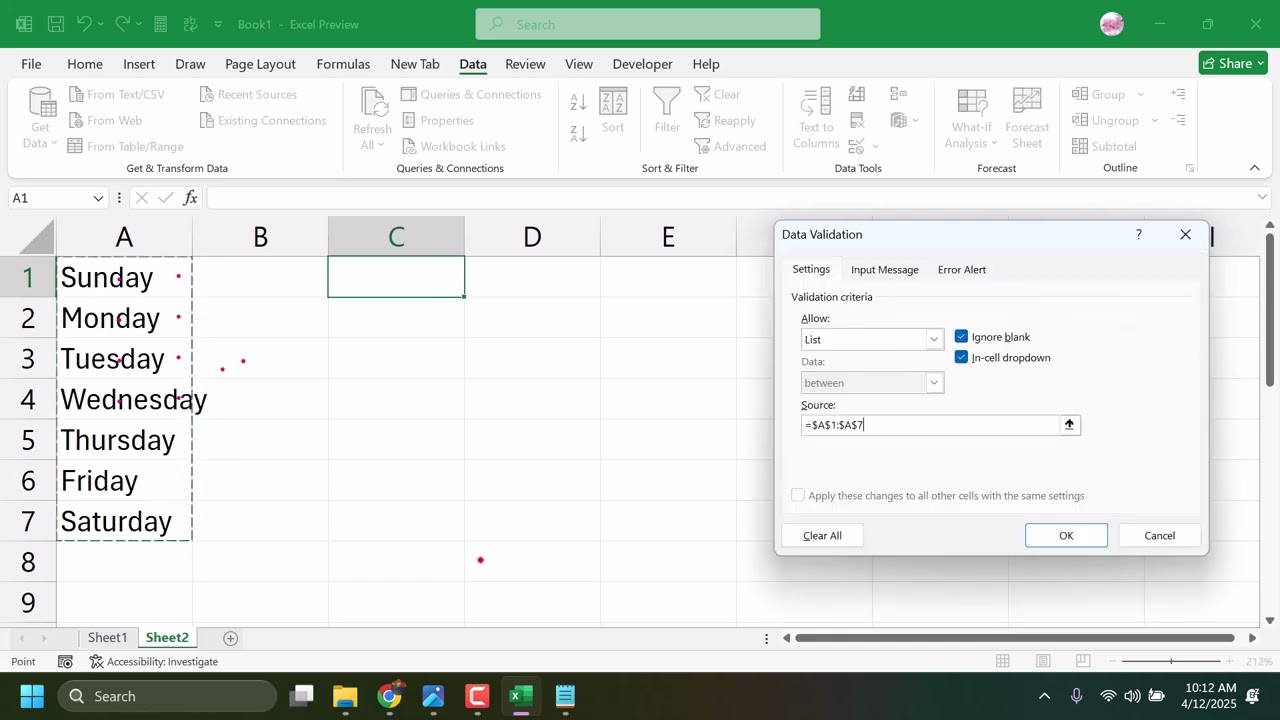The height and width of the screenshot is (720, 1280).
Task: Click the Subtotal icon
Action: (1104, 146)
